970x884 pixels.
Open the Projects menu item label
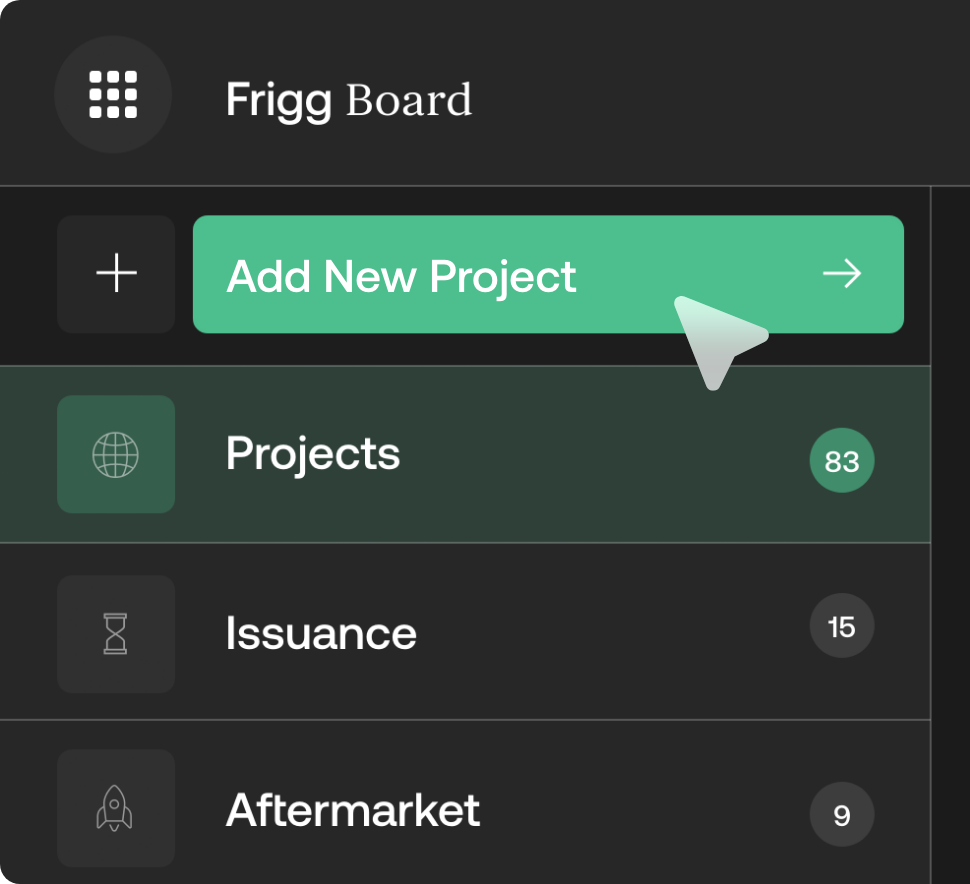point(313,454)
